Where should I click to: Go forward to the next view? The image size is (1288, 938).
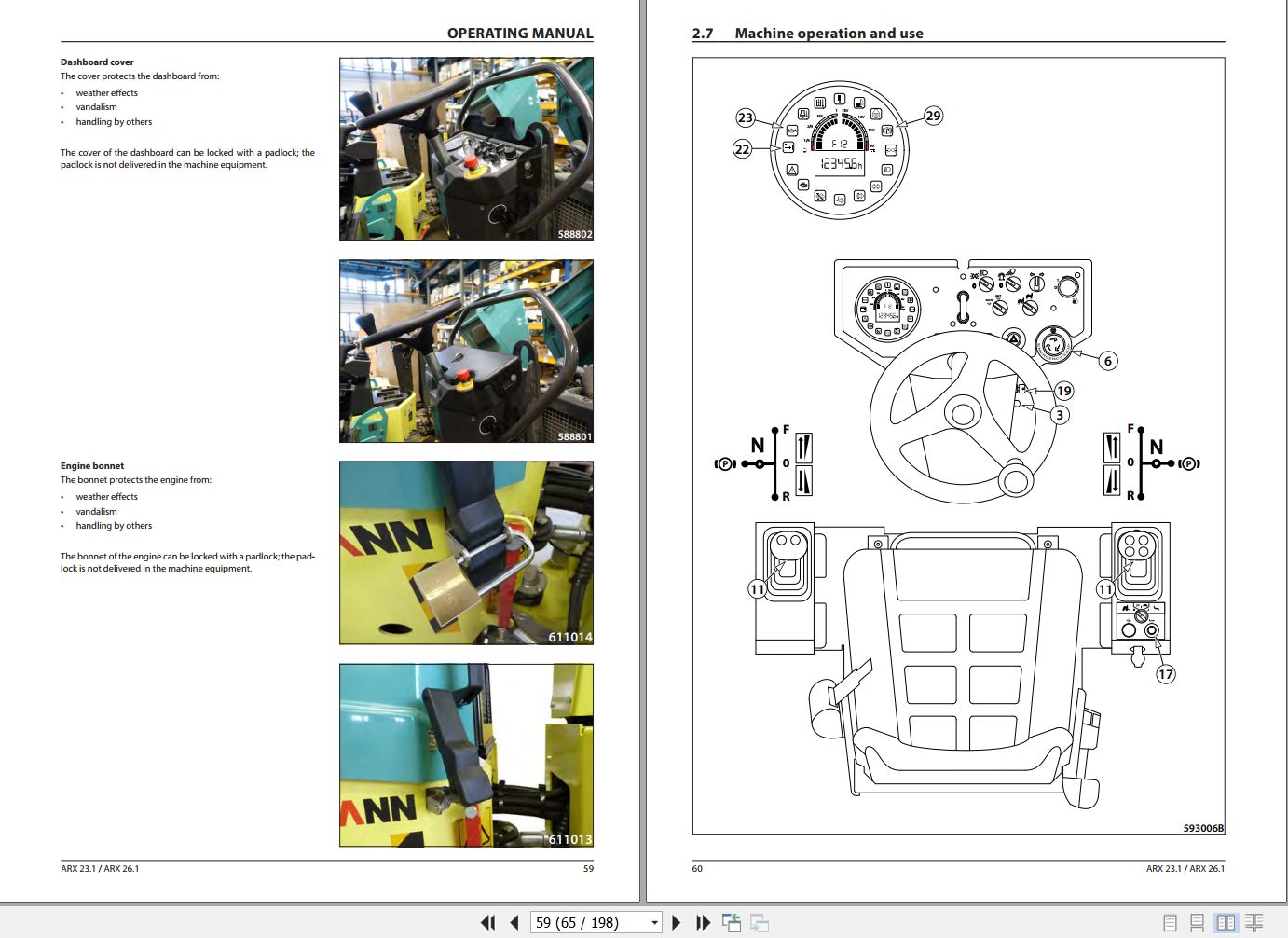[760, 922]
